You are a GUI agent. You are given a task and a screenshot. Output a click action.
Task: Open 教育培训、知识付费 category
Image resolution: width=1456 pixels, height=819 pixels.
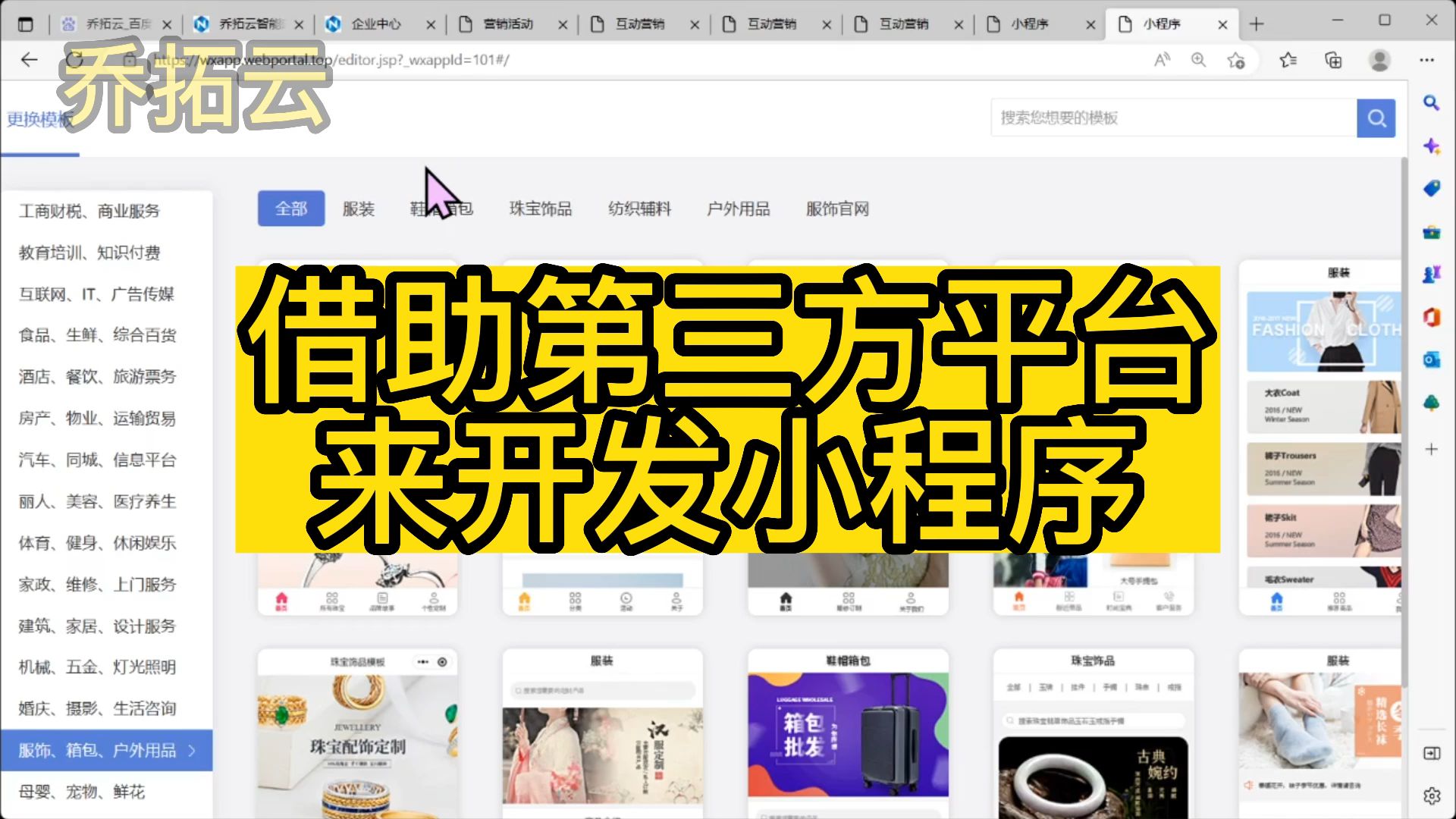click(x=89, y=253)
